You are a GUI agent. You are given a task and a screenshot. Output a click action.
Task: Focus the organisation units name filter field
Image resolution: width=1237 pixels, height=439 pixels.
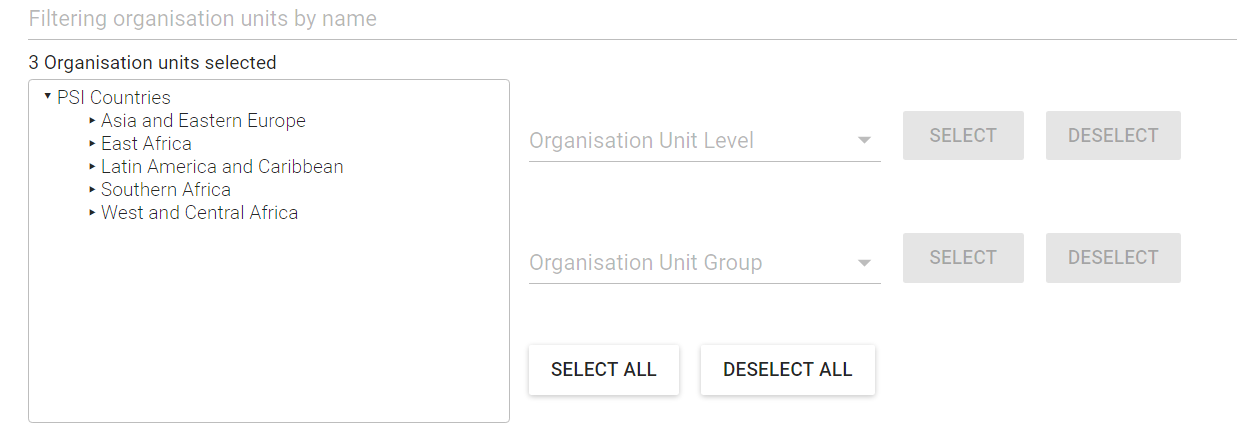[630, 19]
